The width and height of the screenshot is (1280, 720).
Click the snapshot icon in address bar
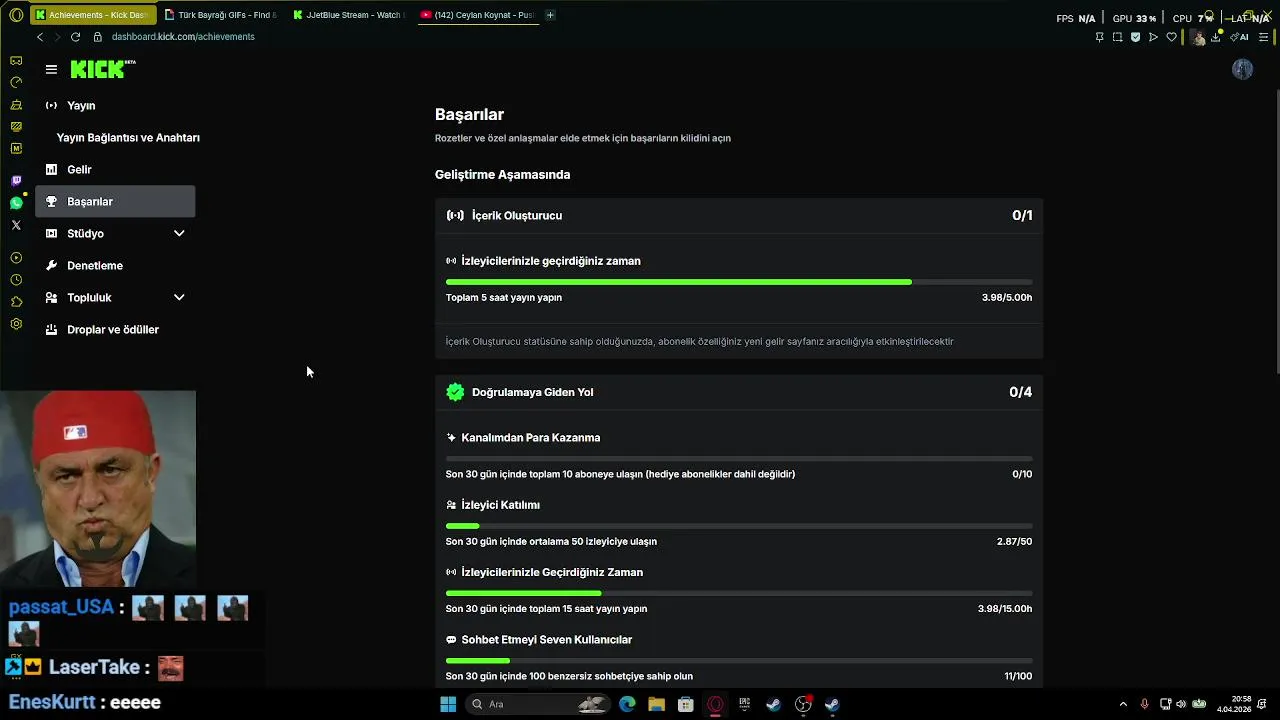[1117, 37]
